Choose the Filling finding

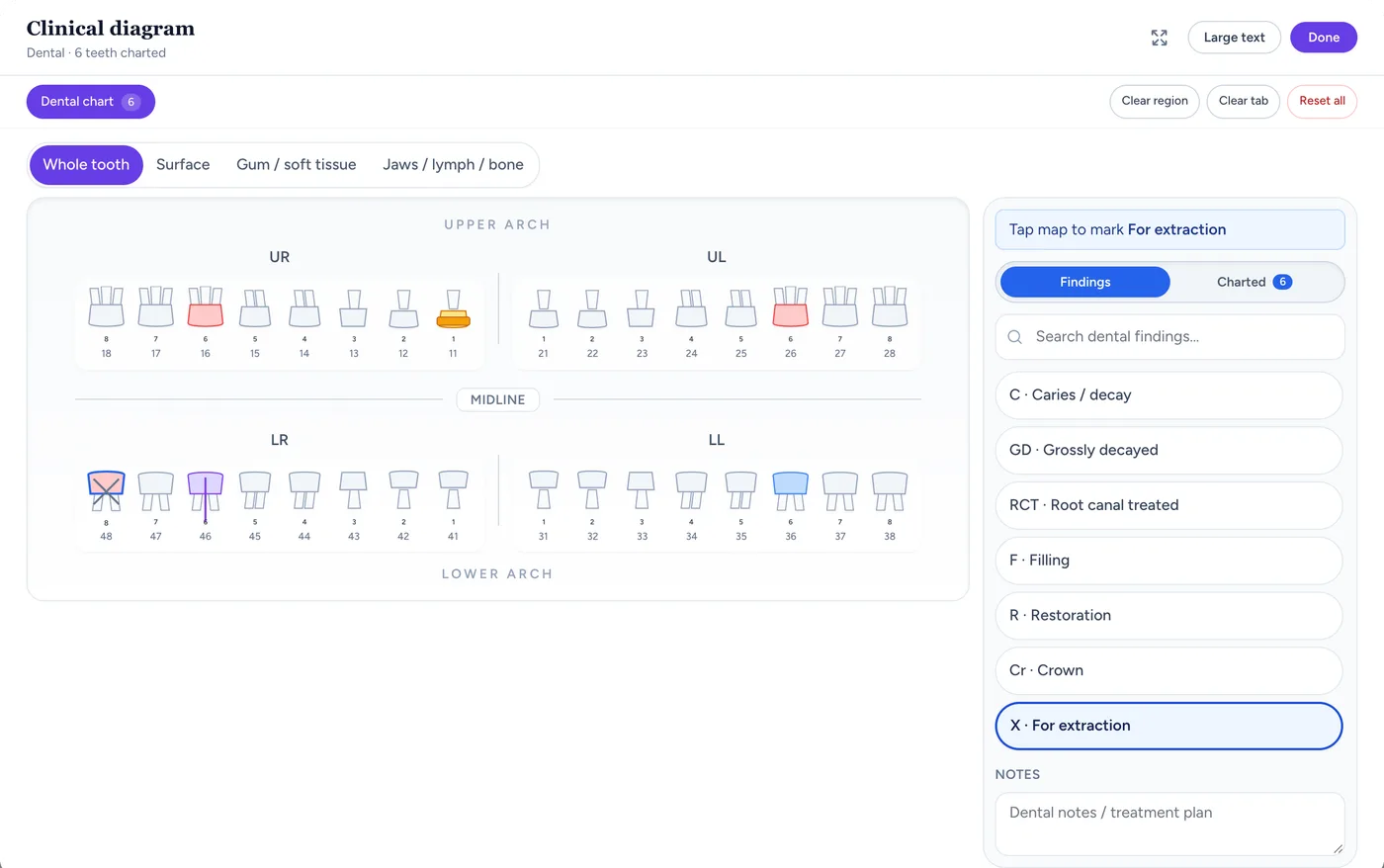pyautogui.click(x=1169, y=561)
